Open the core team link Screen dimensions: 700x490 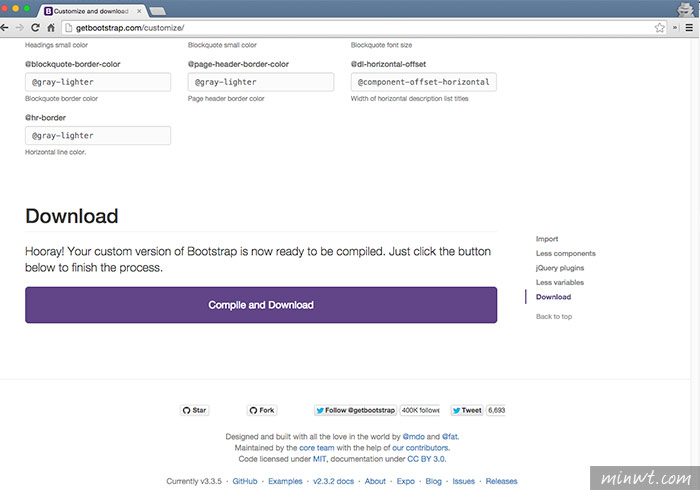317,448
